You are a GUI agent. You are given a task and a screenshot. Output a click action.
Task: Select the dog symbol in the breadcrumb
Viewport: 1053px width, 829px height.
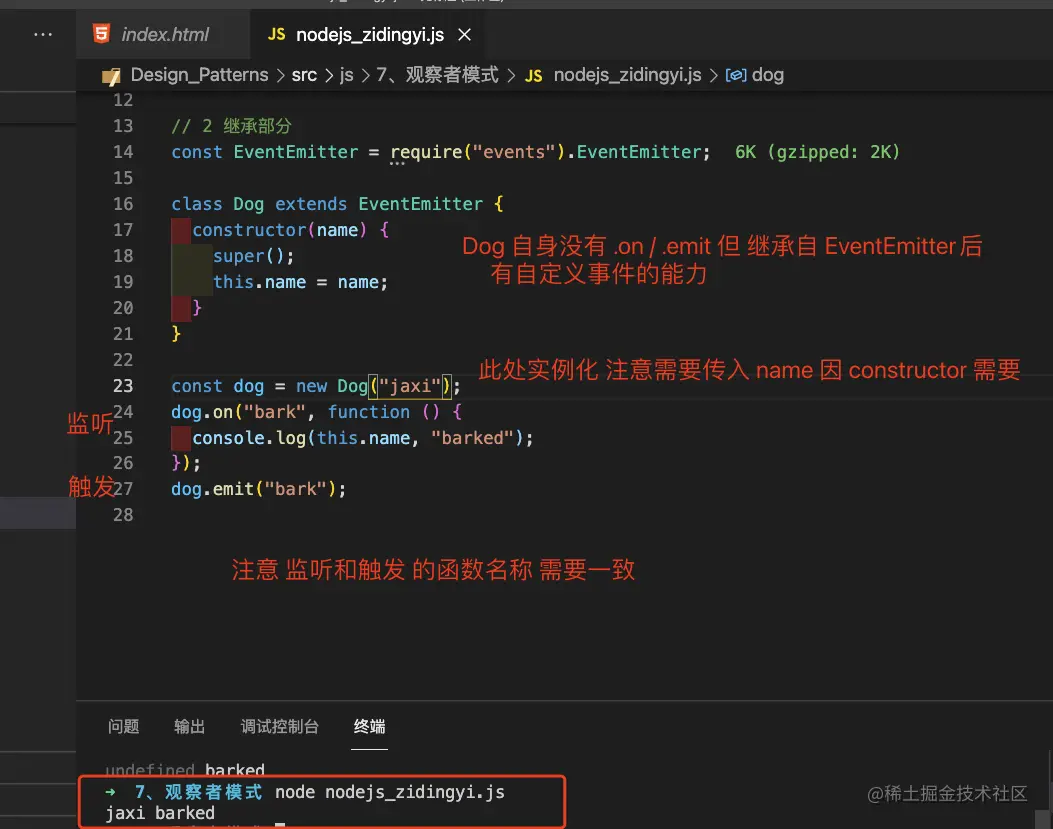(x=768, y=75)
